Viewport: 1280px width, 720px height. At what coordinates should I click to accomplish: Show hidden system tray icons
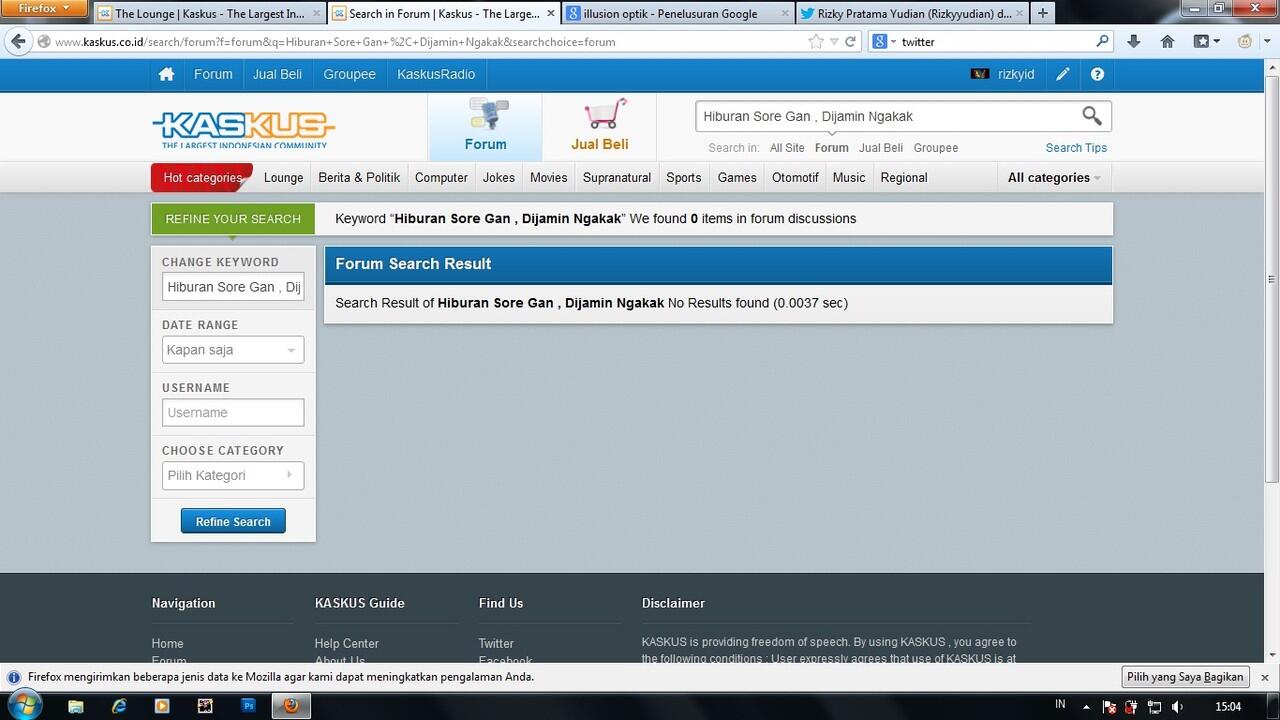pos(1087,707)
